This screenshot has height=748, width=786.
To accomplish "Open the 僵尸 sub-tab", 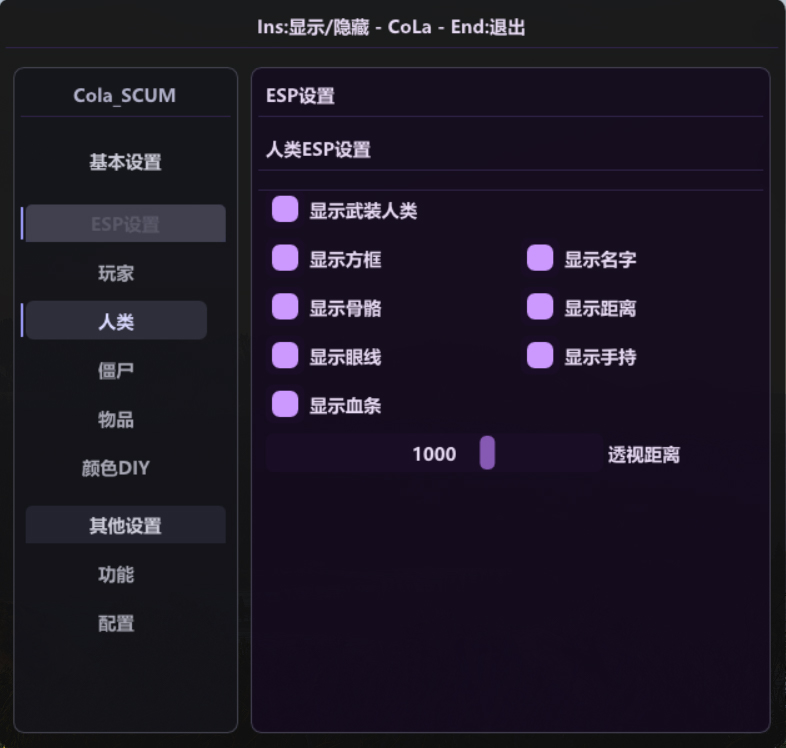I will click(116, 370).
